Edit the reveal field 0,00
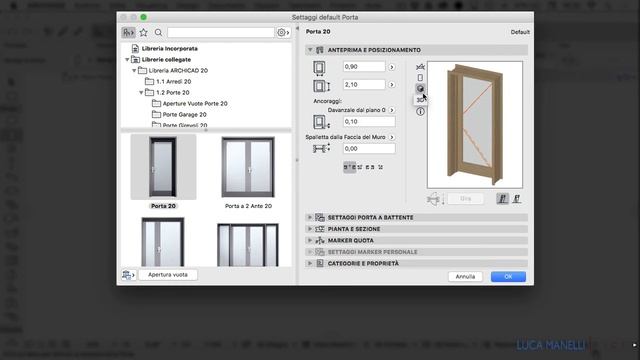 coord(369,149)
